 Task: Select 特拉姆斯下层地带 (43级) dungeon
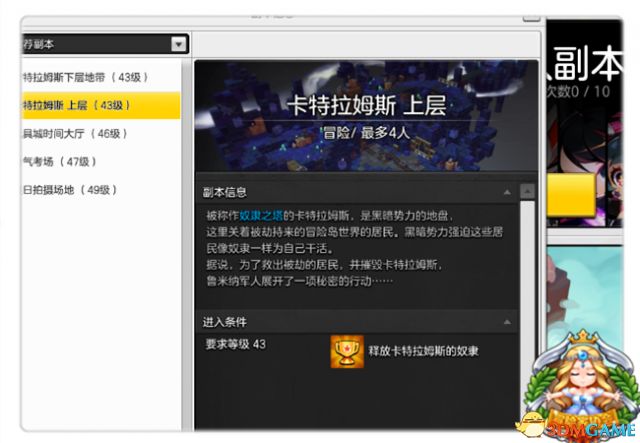click(x=85, y=76)
